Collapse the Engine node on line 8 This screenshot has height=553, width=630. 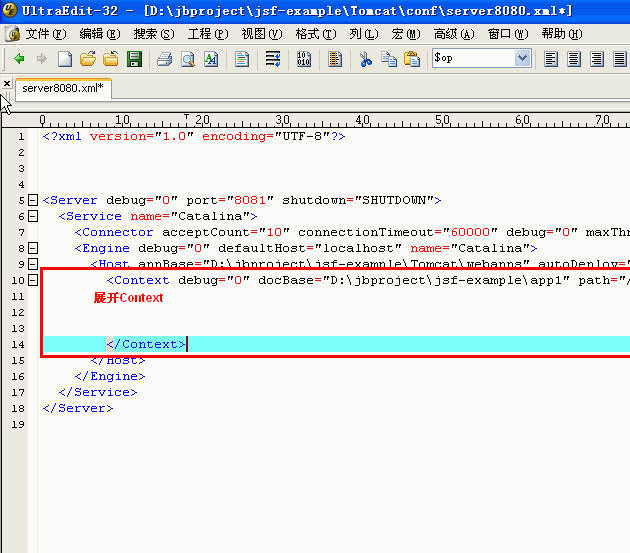tap(33, 248)
